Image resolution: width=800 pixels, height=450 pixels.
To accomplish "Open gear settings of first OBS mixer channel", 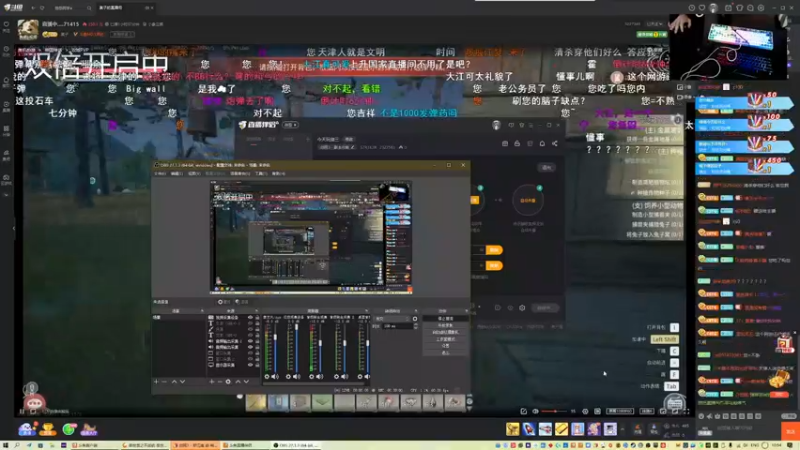I will pos(267,377).
